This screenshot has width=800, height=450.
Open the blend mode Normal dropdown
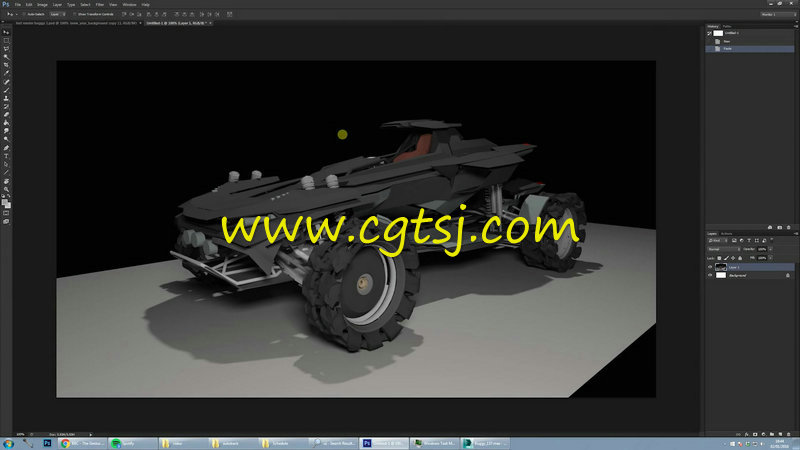click(x=724, y=249)
